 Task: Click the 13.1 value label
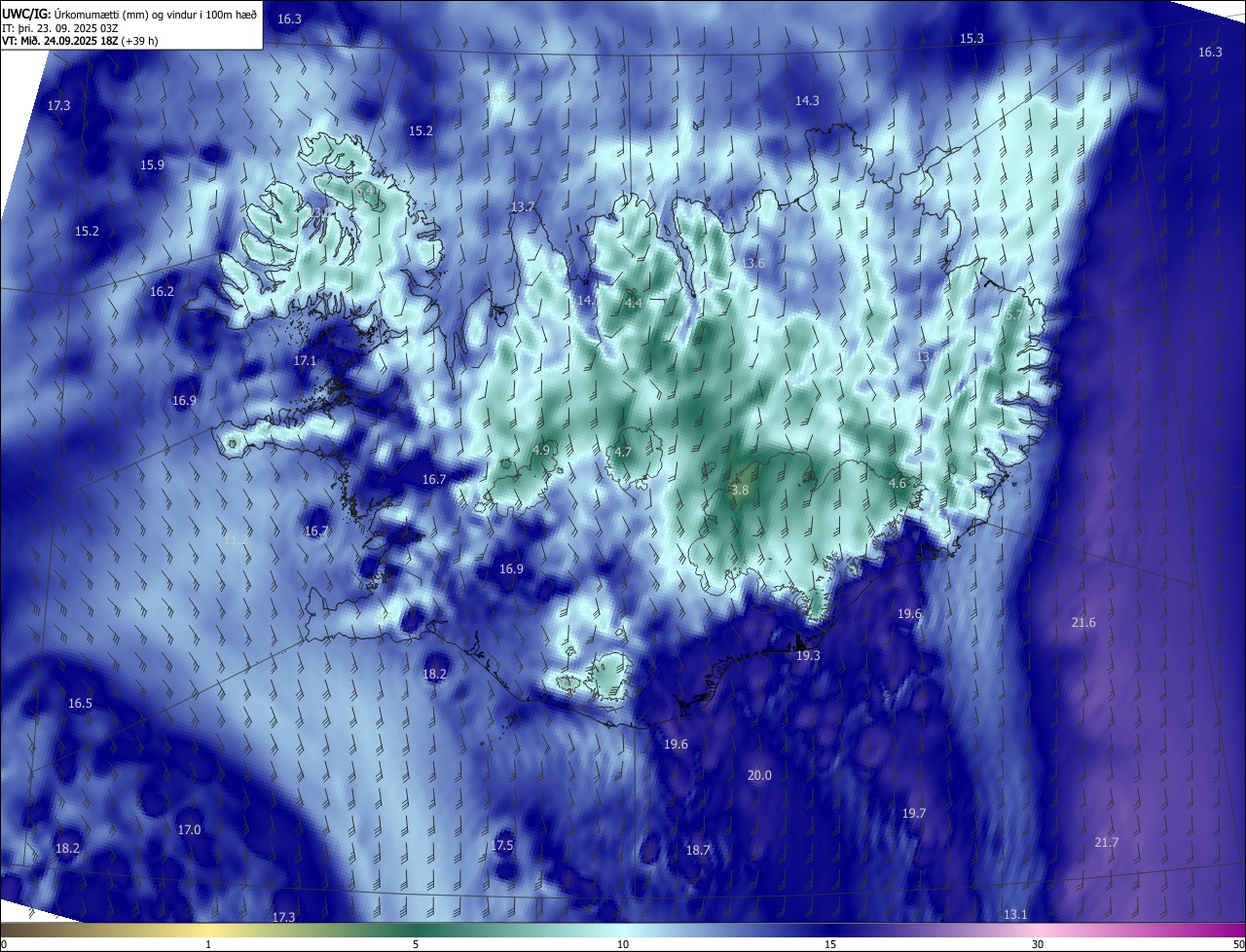click(x=1015, y=914)
